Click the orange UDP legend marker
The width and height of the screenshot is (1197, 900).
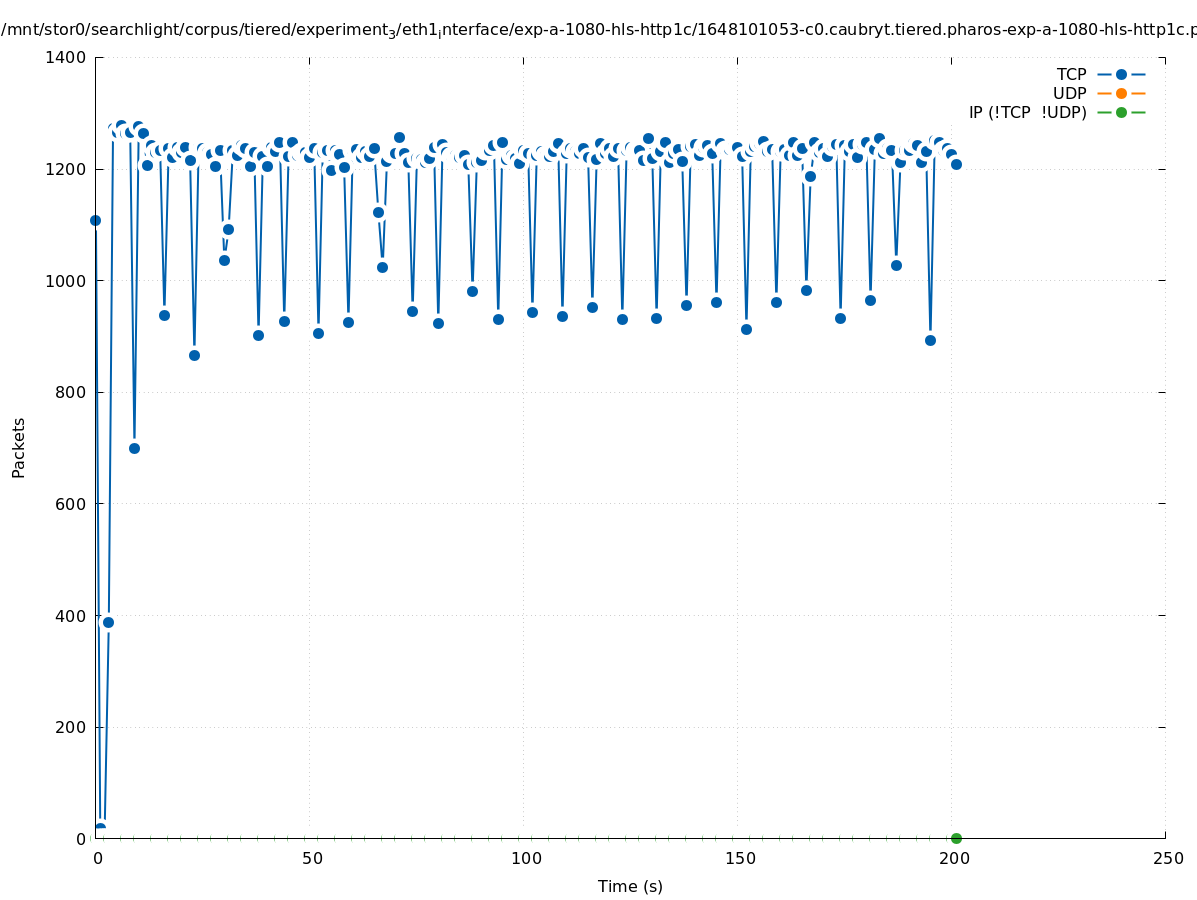[x=1121, y=93]
